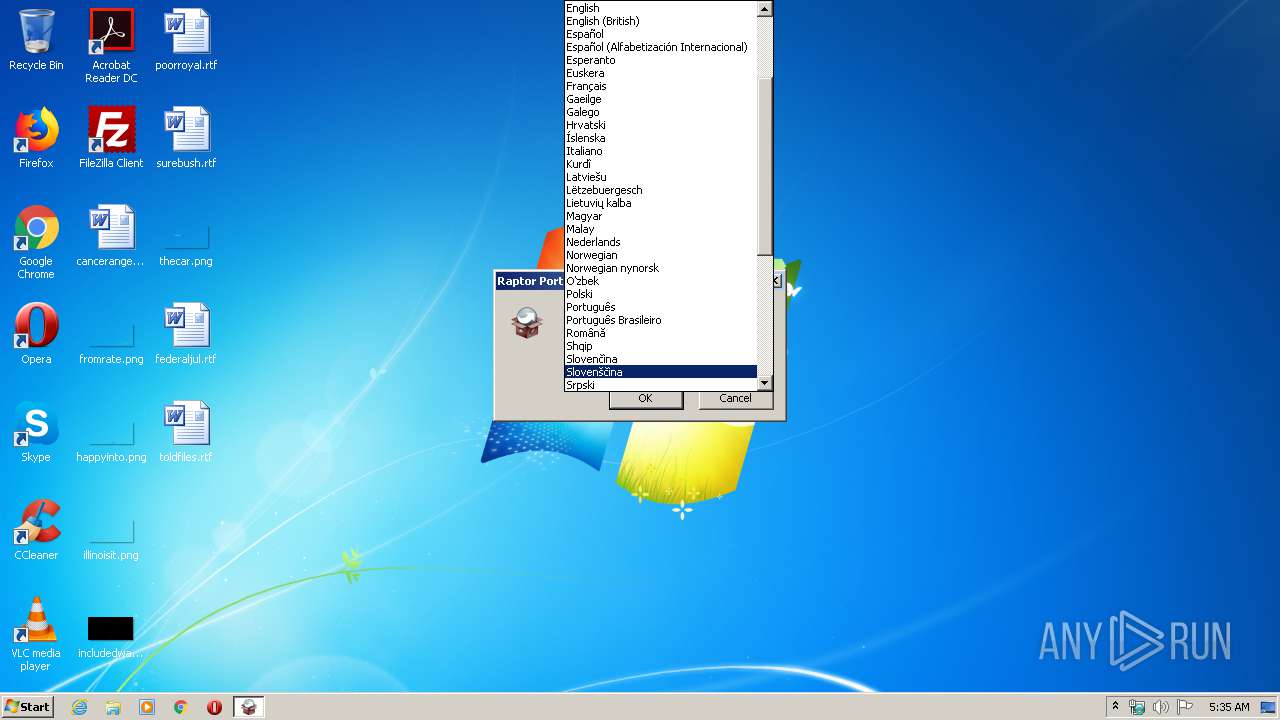Select Română language entry
This screenshot has width=1280, height=720.
click(661, 333)
